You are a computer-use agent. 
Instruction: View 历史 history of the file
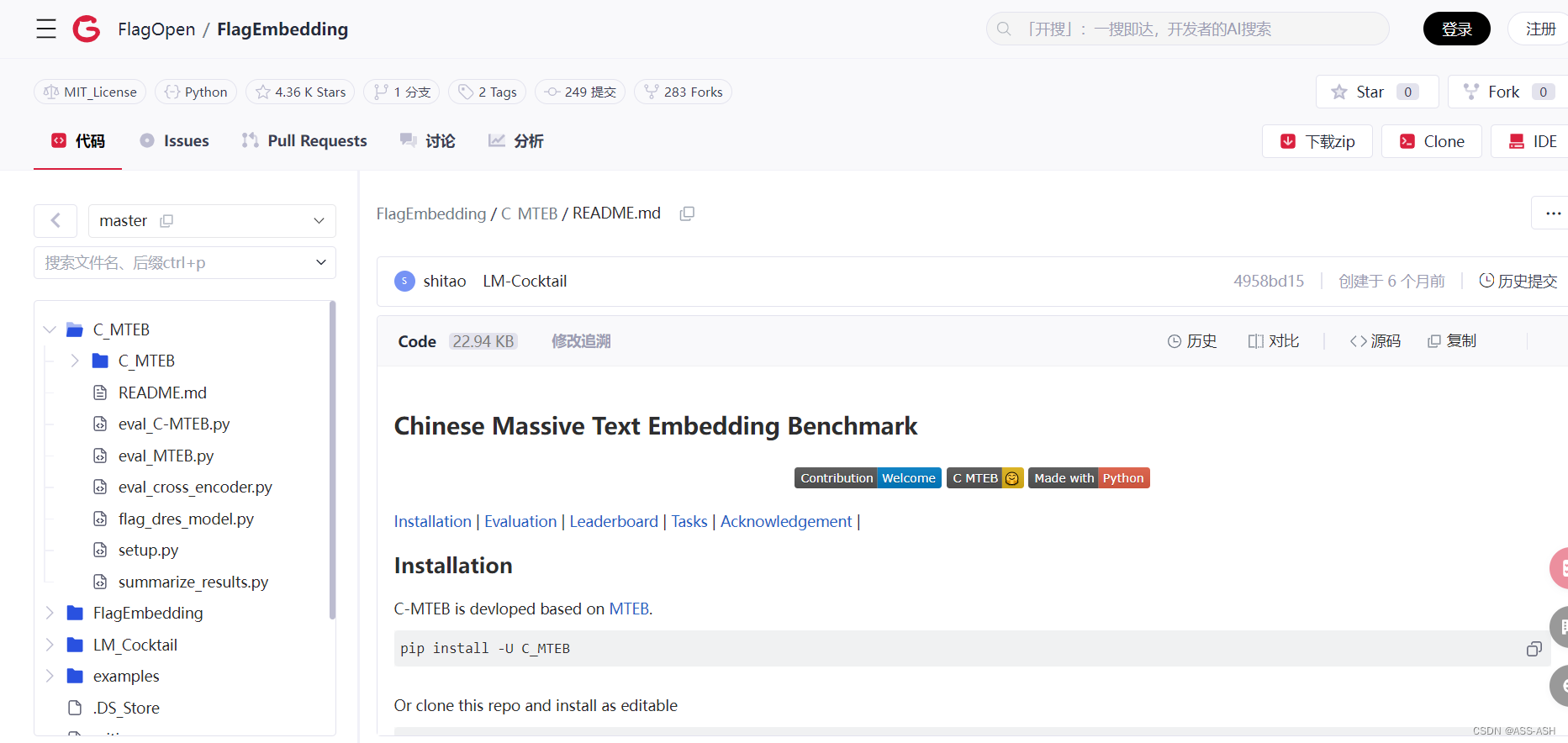(x=1192, y=341)
